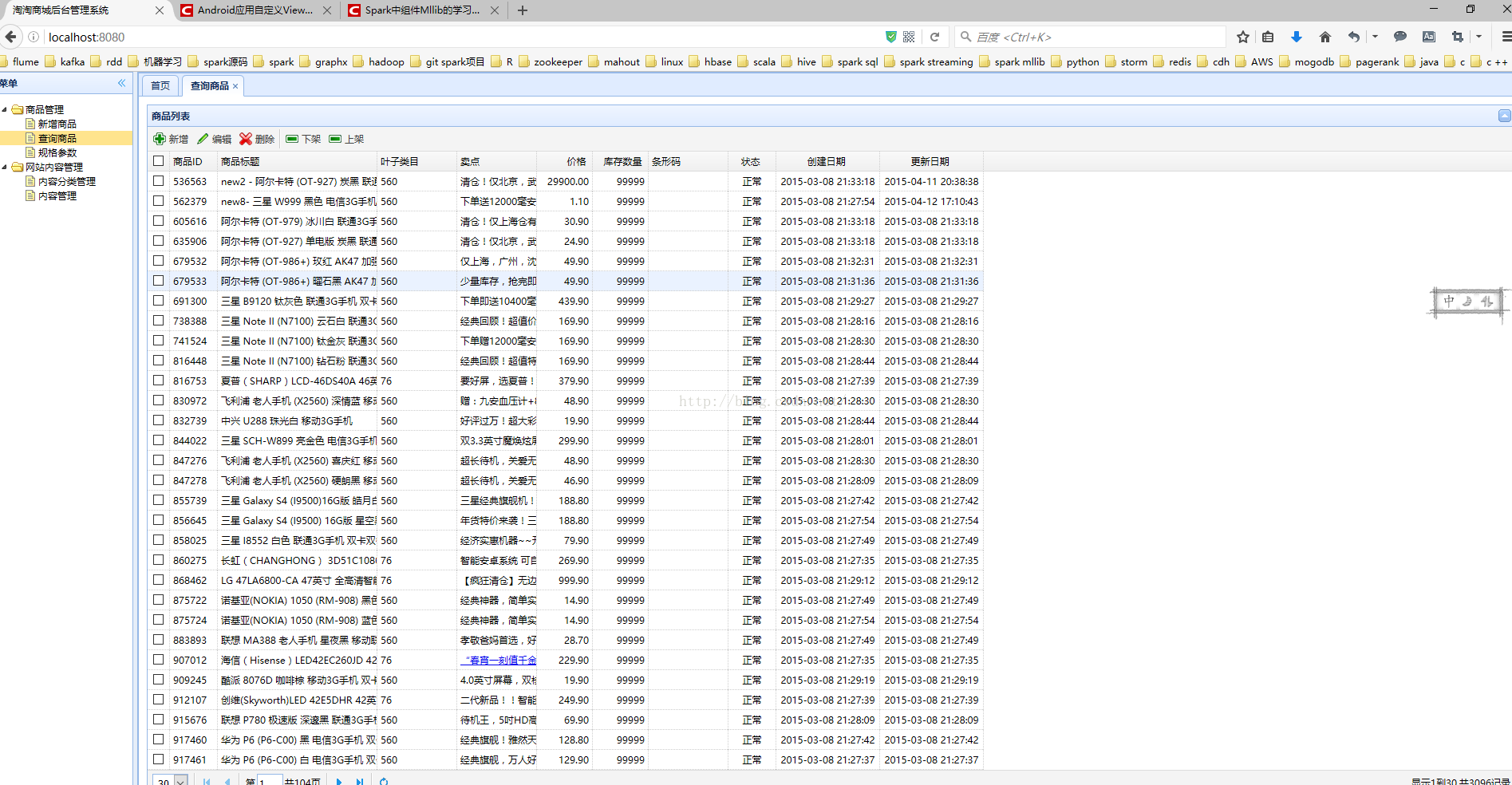Screen dimensions: 1512x785
Task: Open 内容管理 in the menu tree
Action: (57, 195)
